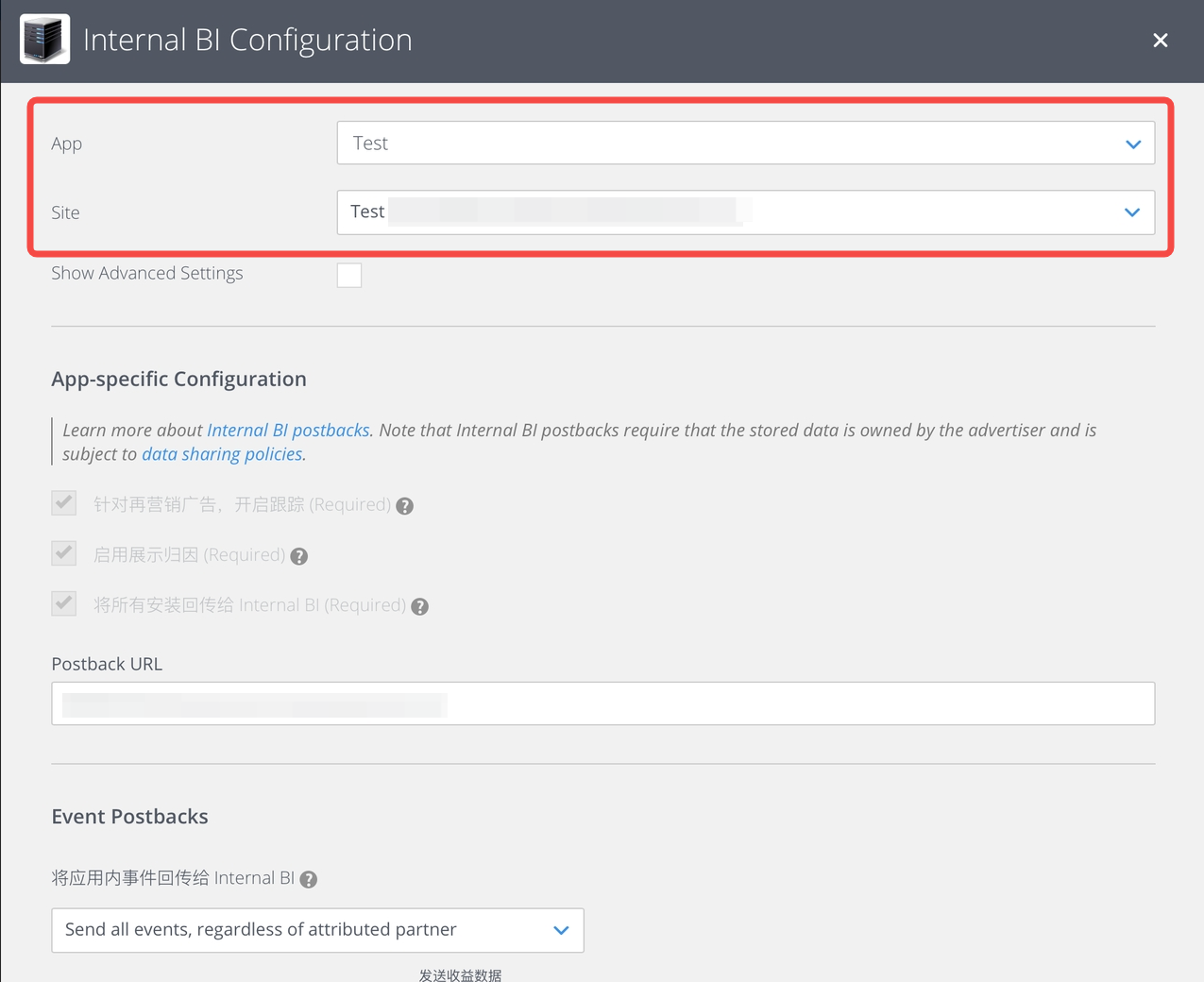
Task: Click into the Postback URL input field
Action: click(x=603, y=703)
